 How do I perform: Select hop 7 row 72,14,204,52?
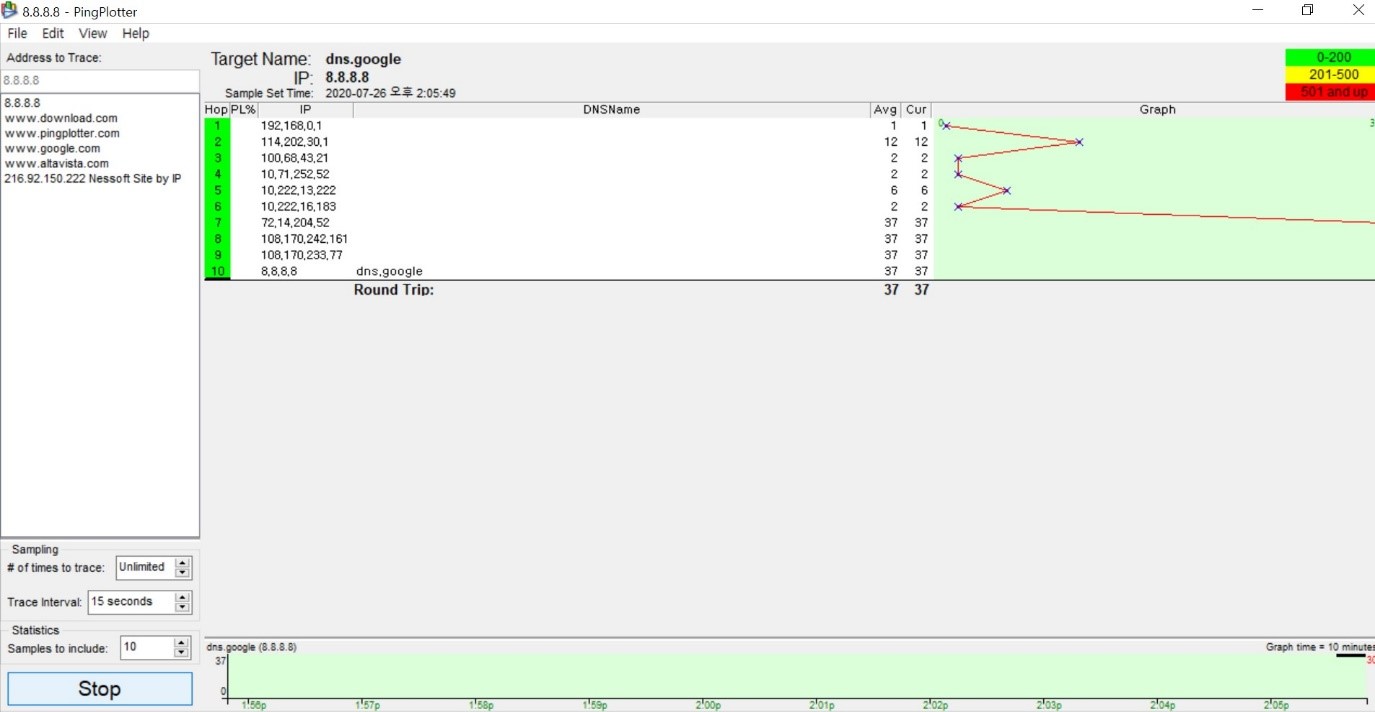(567, 222)
